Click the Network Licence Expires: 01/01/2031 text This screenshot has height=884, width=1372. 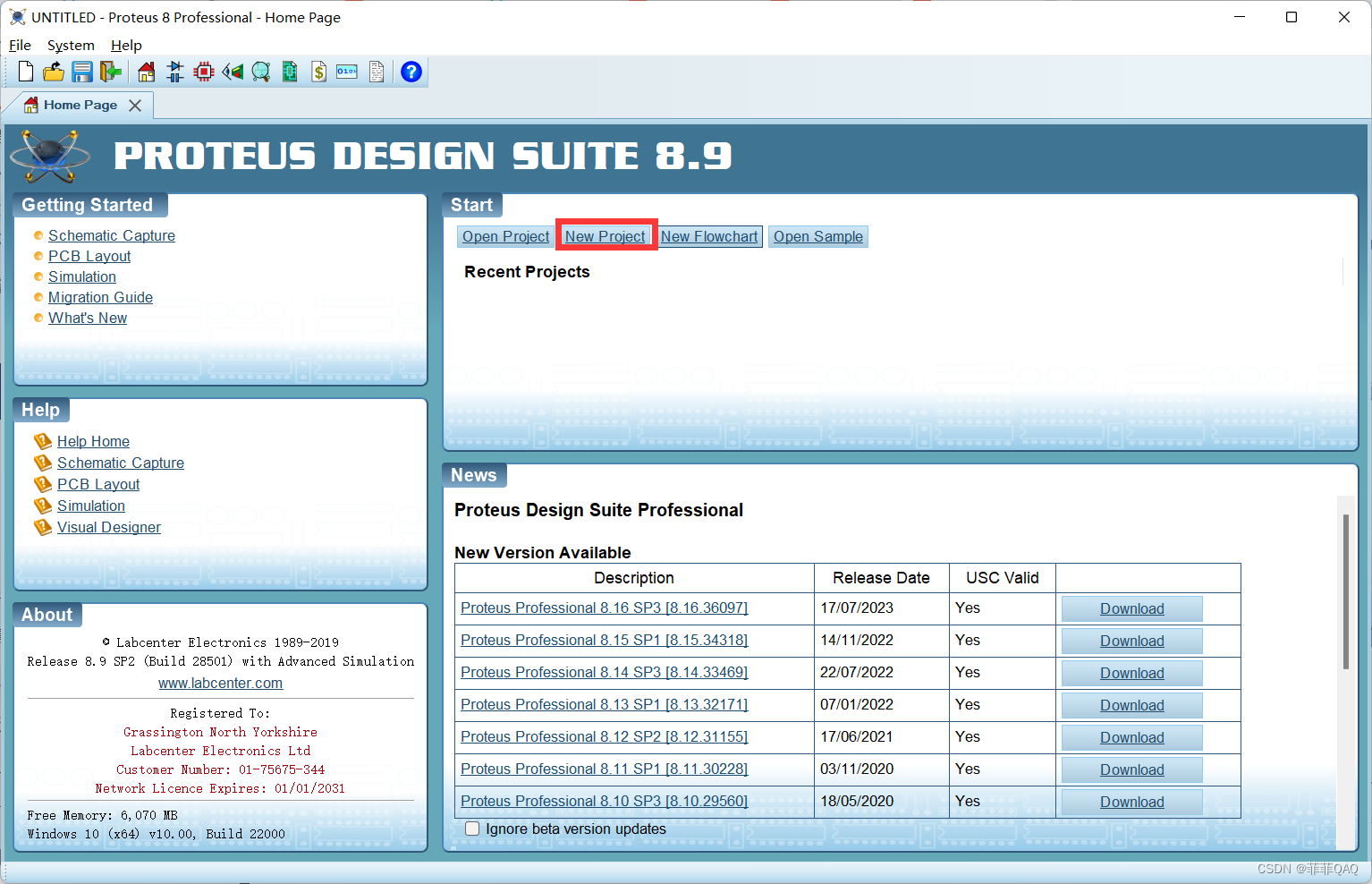tap(220, 788)
